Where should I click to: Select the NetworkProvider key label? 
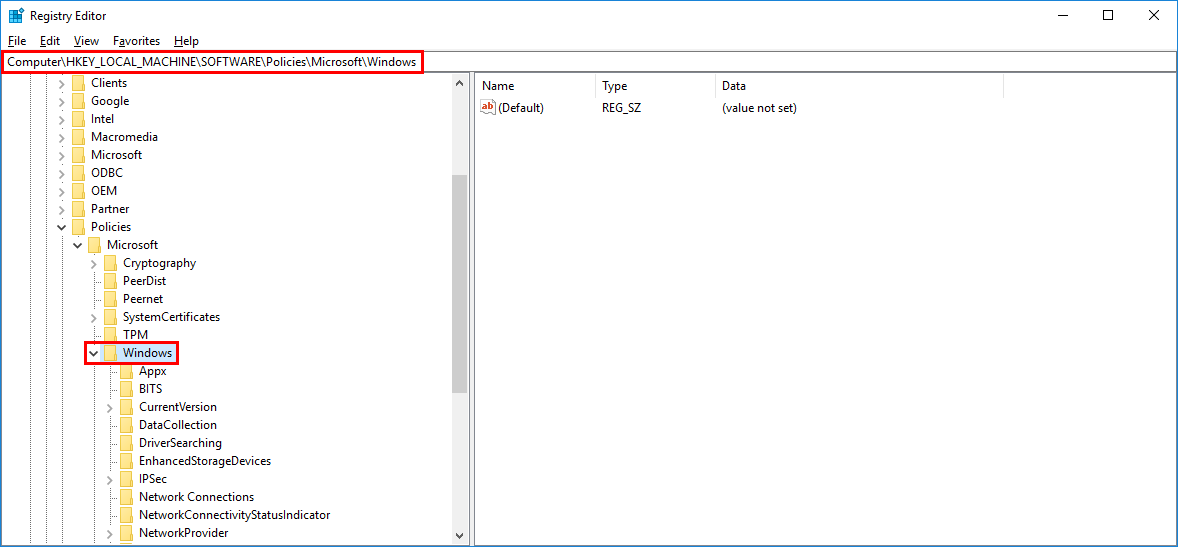183,533
